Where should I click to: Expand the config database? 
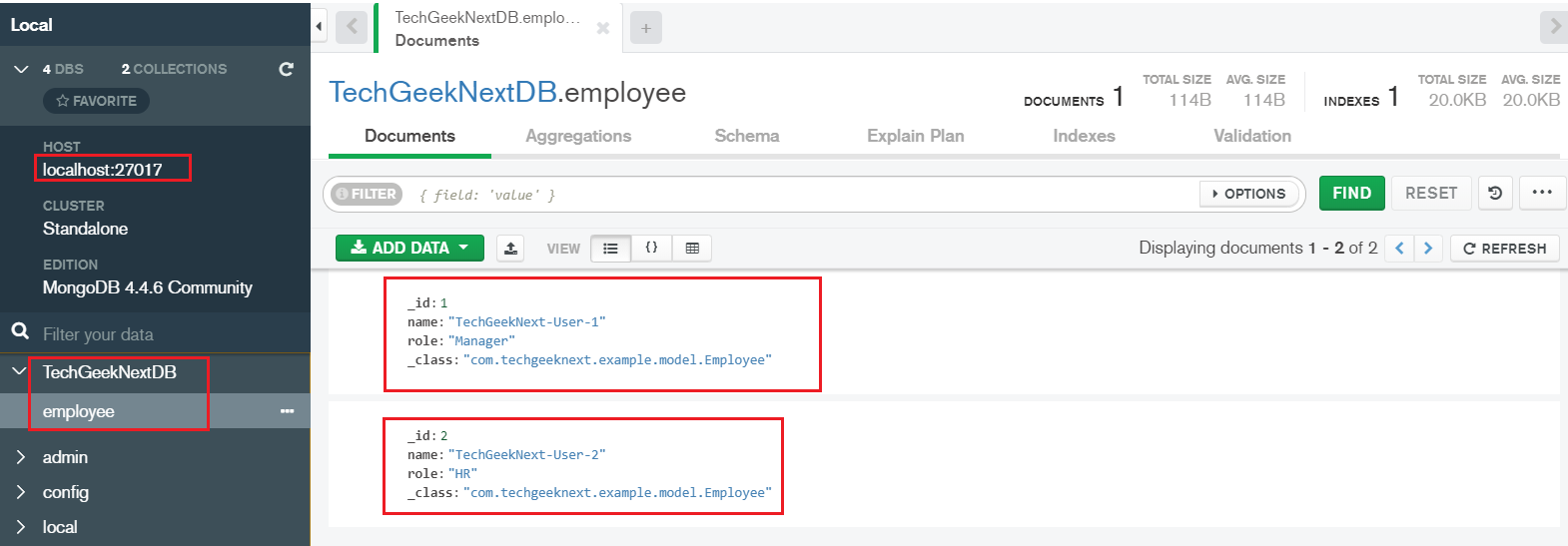[x=20, y=492]
